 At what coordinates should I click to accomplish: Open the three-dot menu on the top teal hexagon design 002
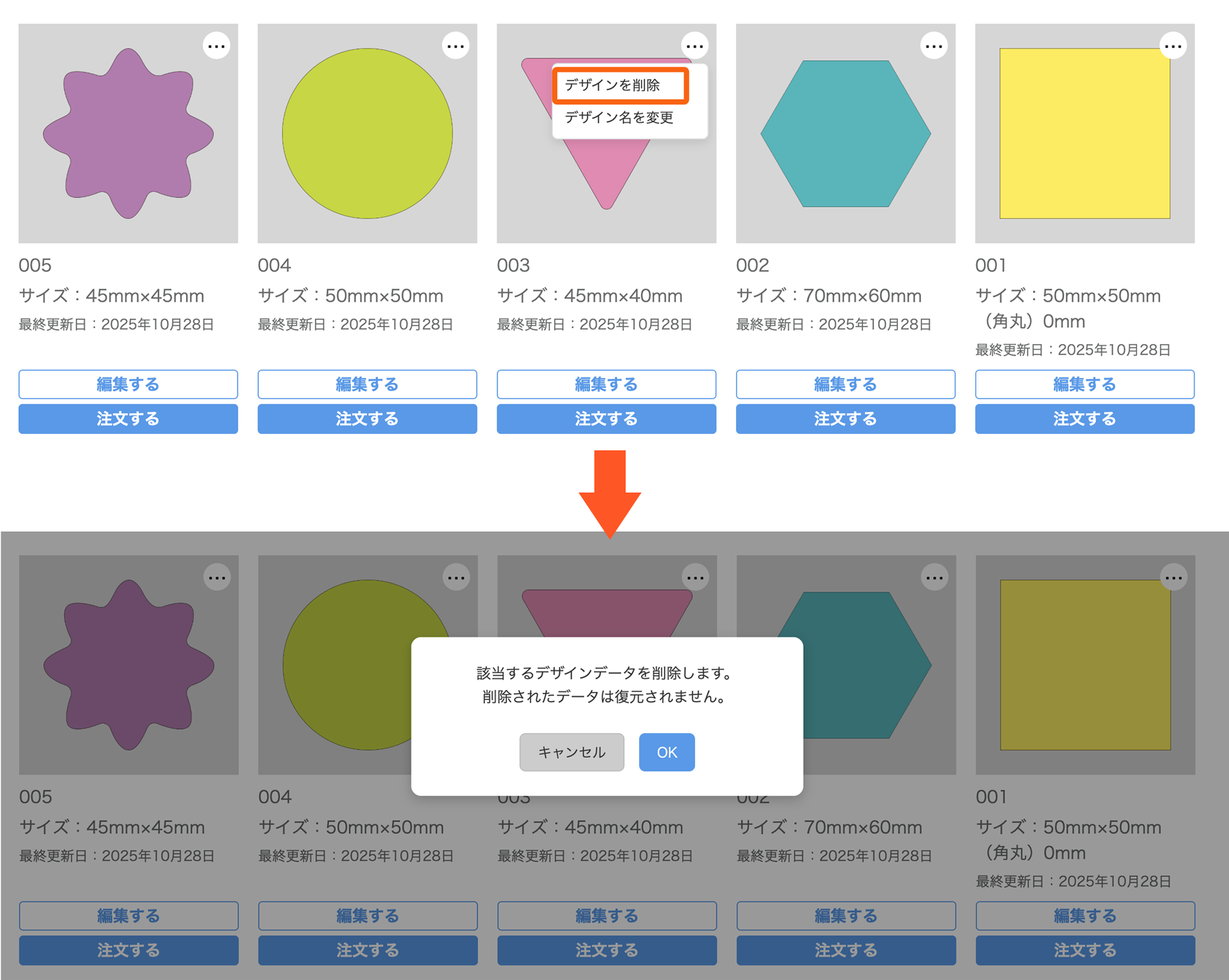[933, 46]
